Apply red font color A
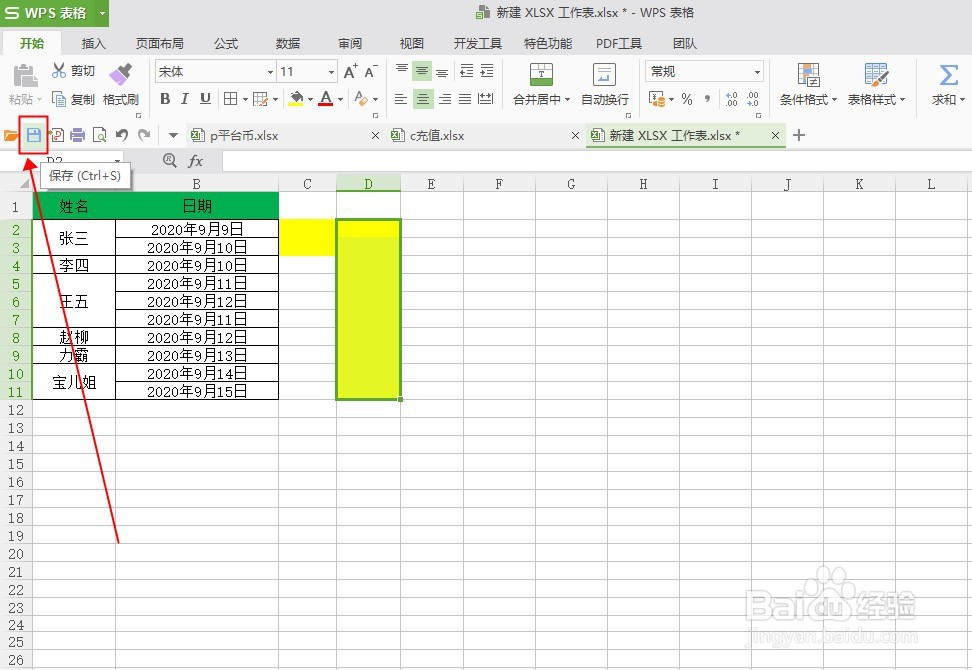The image size is (972, 670). (325, 99)
